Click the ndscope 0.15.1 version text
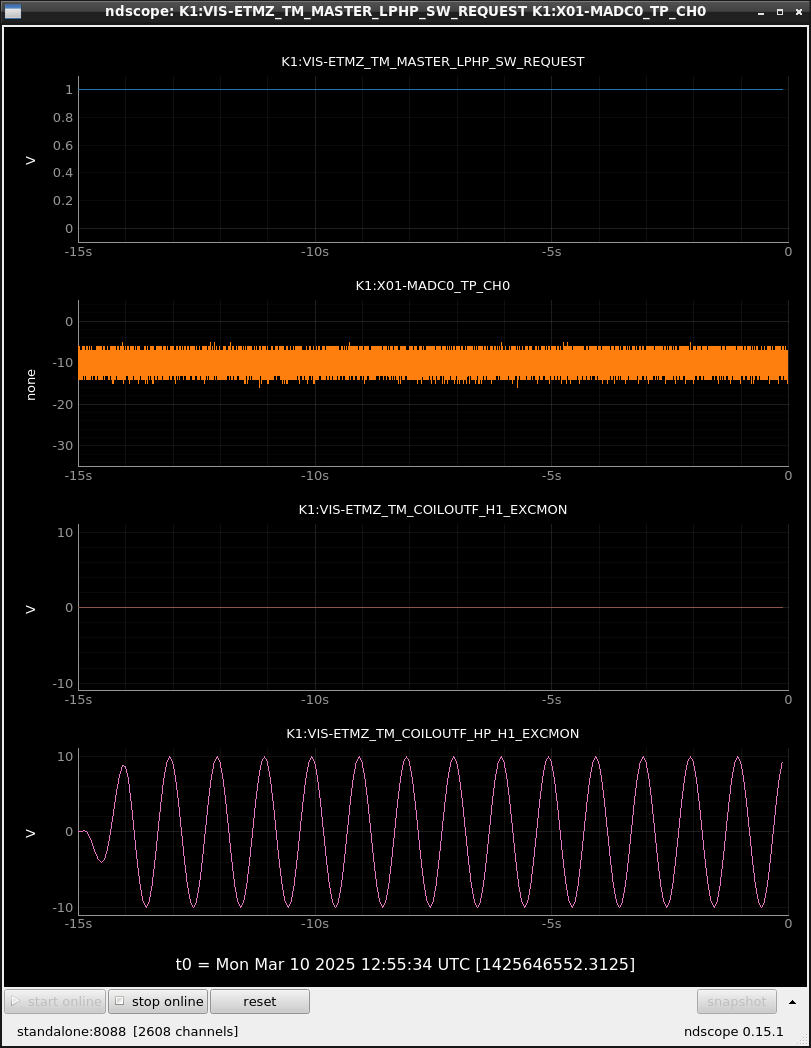This screenshot has width=811, height=1048. (733, 1031)
